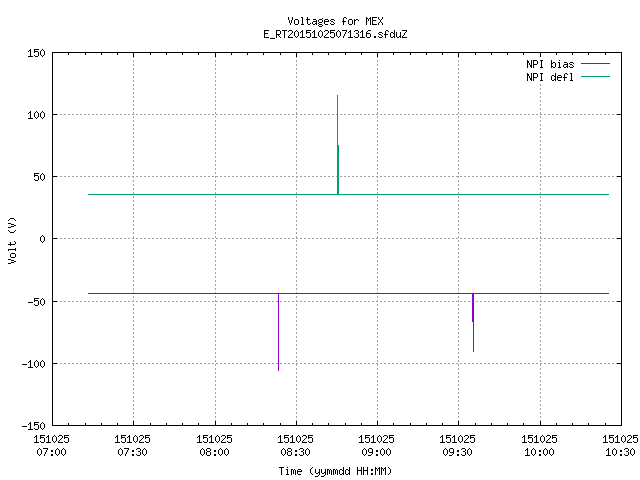Click the green NPI defl spike peak near 08:45
The height and width of the screenshot is (480, 640).
click(338, 98)
